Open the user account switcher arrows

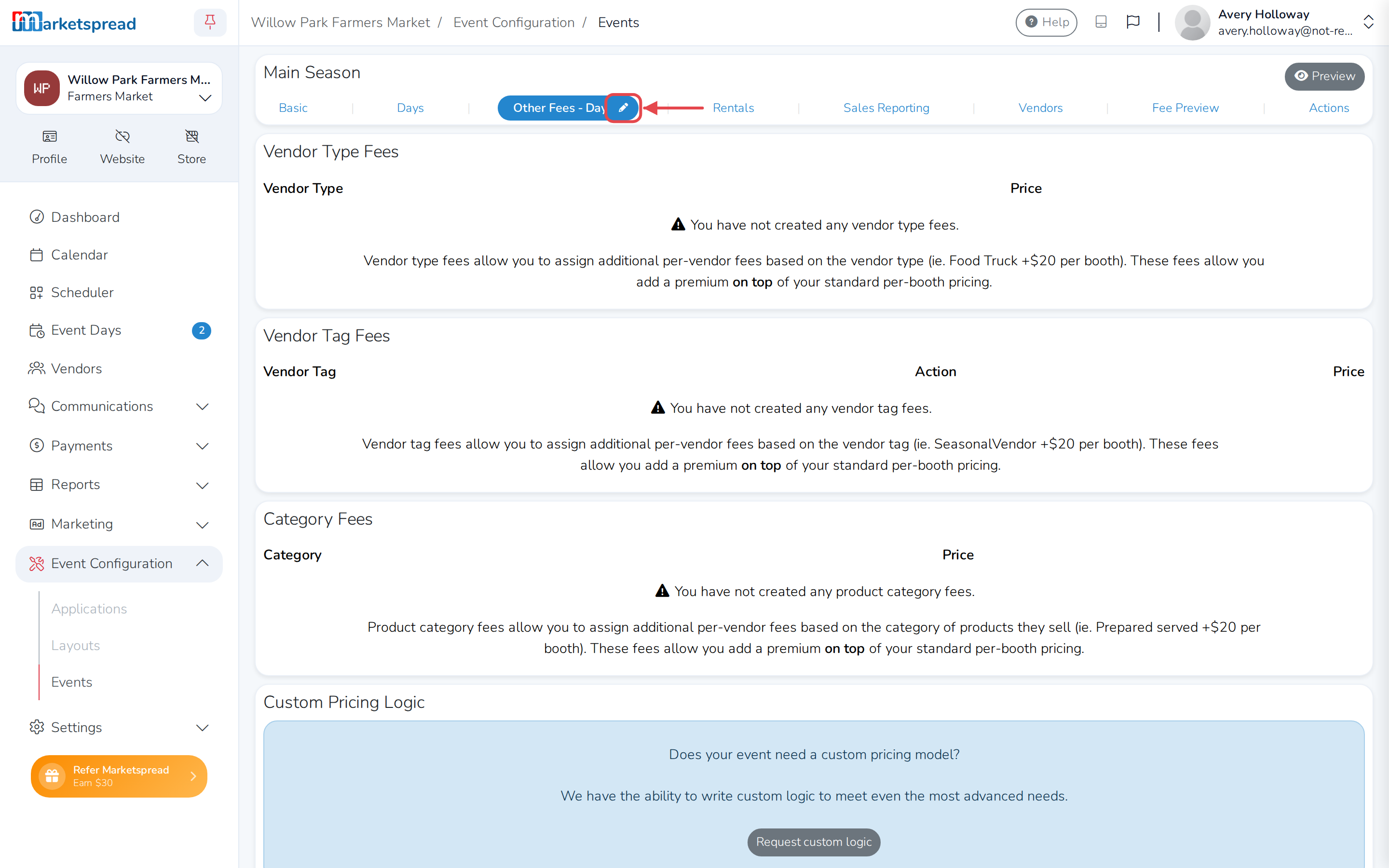(x=1368, y=22)
